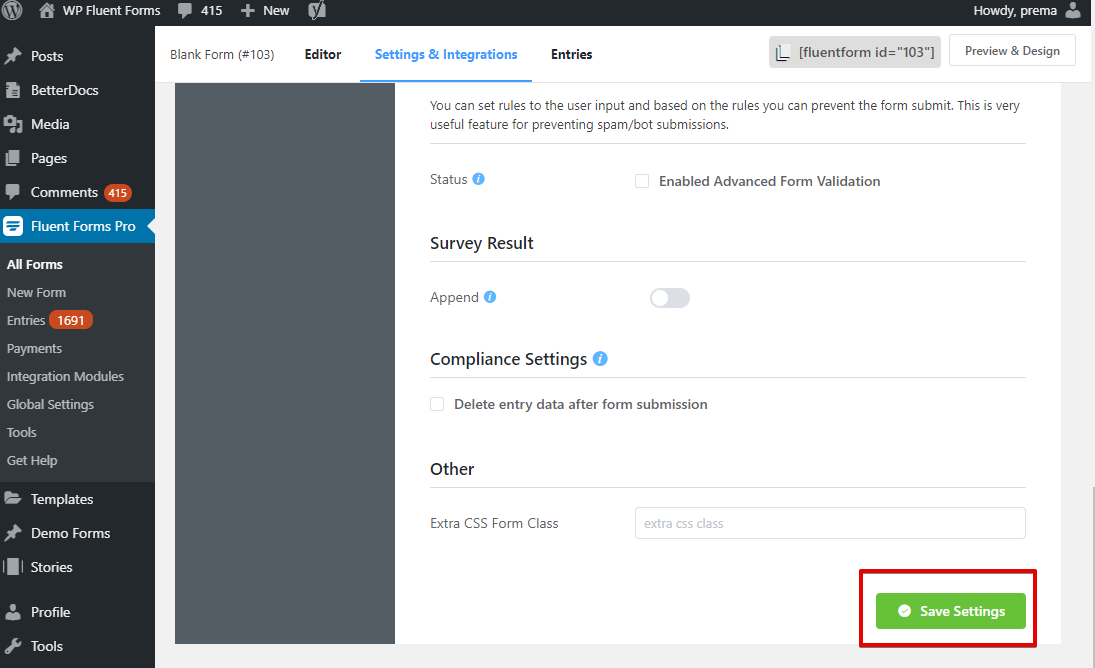Click the WordPress logo icon

12,10
